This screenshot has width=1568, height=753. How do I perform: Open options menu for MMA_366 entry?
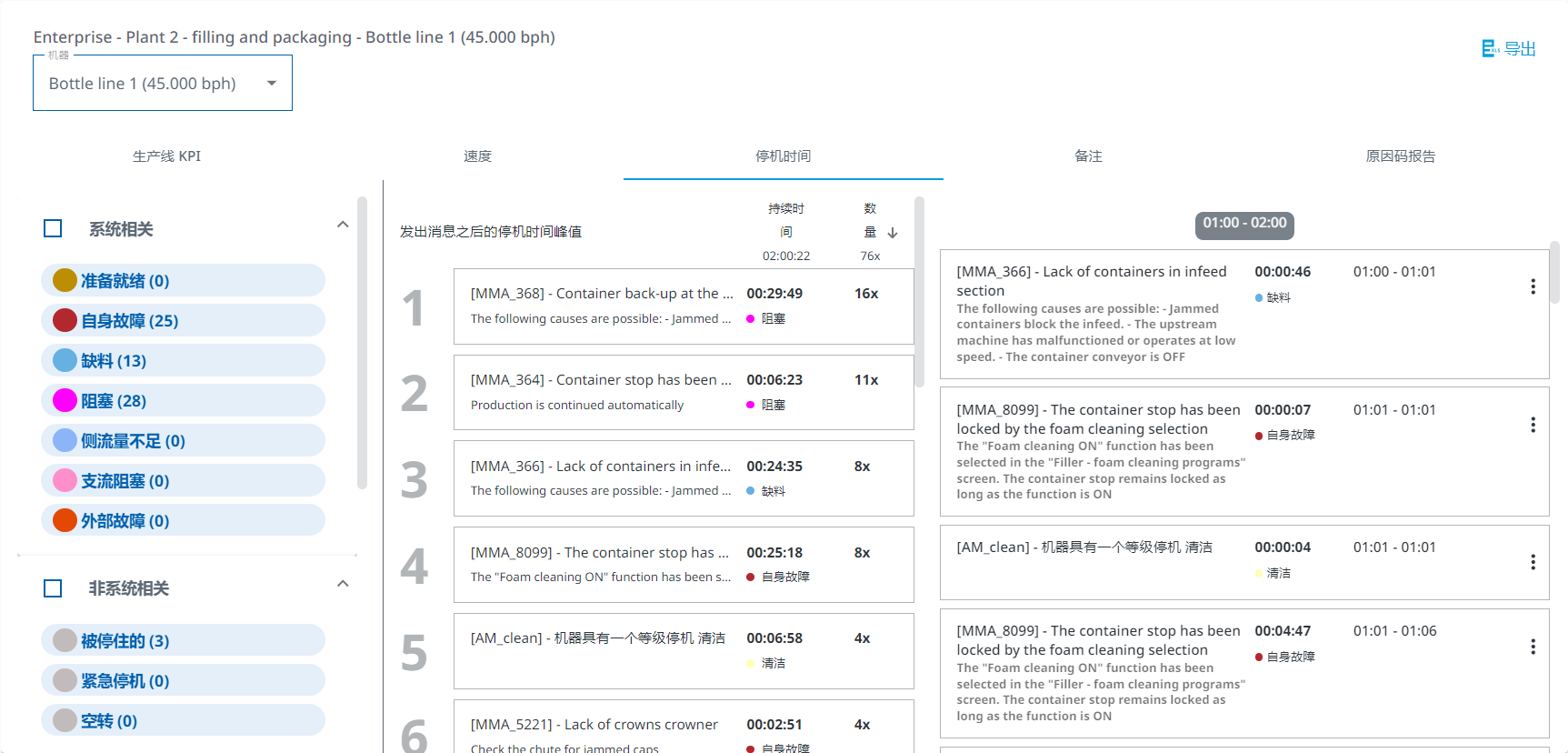[x=1533, y=286]
